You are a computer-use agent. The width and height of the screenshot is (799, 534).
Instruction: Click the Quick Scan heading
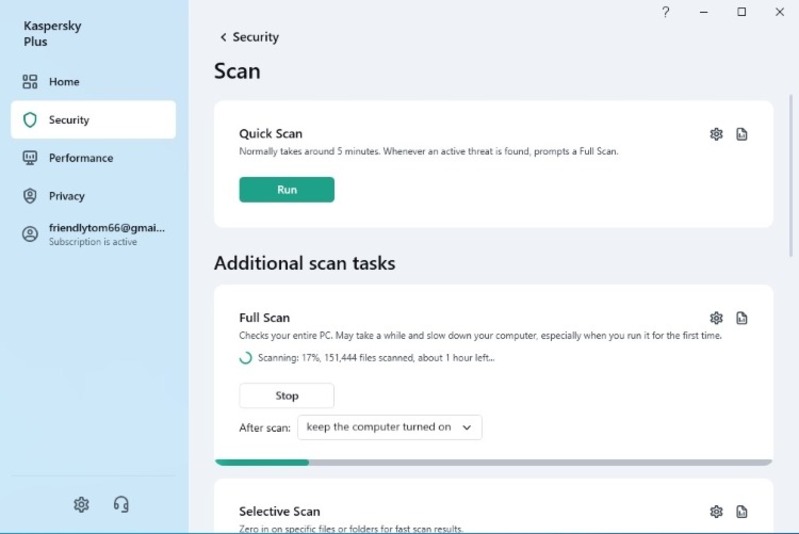(271, 134)
